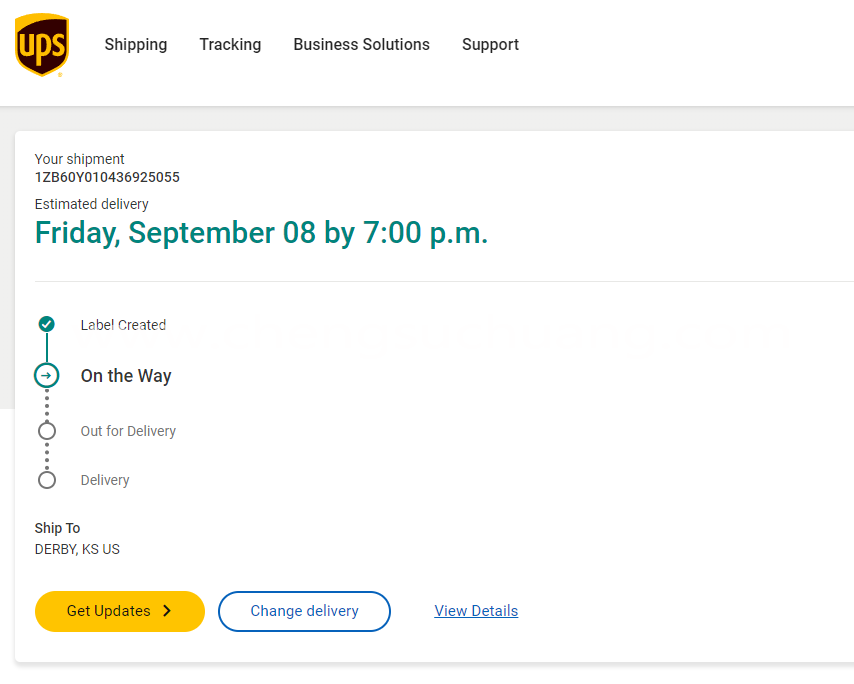Open the Tracking menu
Image resolution: width=854 pixels, height=684 pixels.
[230, 45]
